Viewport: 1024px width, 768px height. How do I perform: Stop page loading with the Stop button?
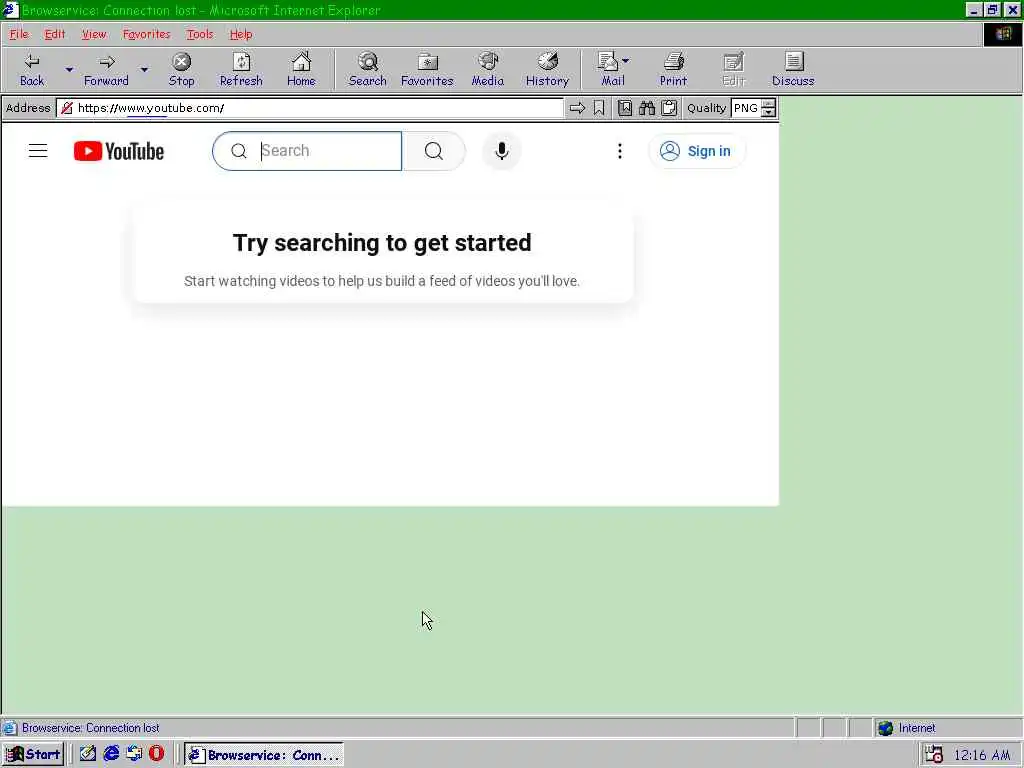(182, 69)
